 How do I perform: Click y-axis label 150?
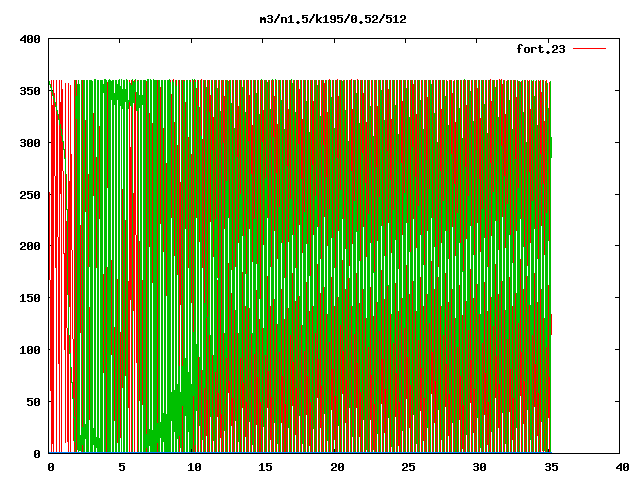tap(30, 298)
